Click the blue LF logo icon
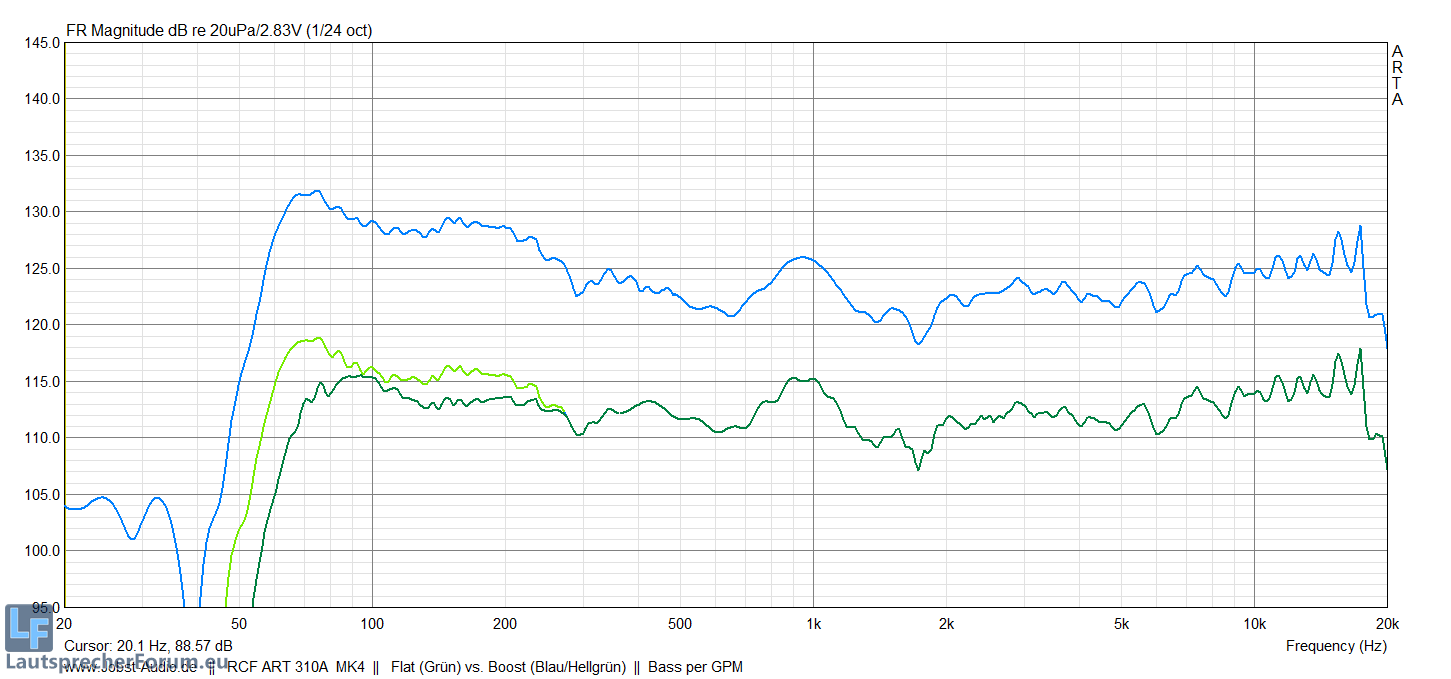This screenshot has height=679, width=1451. (x=28, y=629)
